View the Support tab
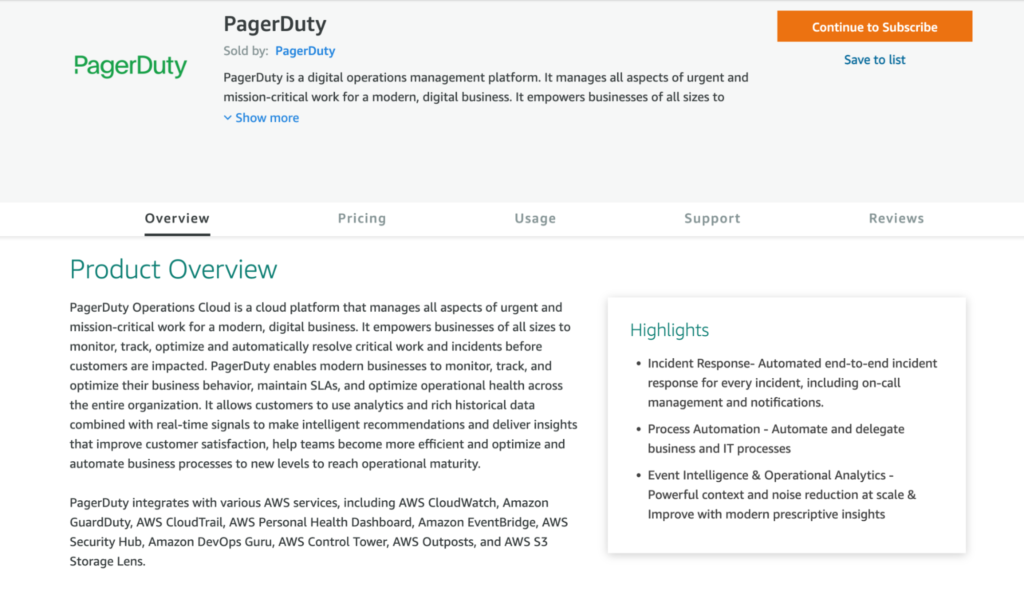The image size is (1024, 593). click(712, 218)
